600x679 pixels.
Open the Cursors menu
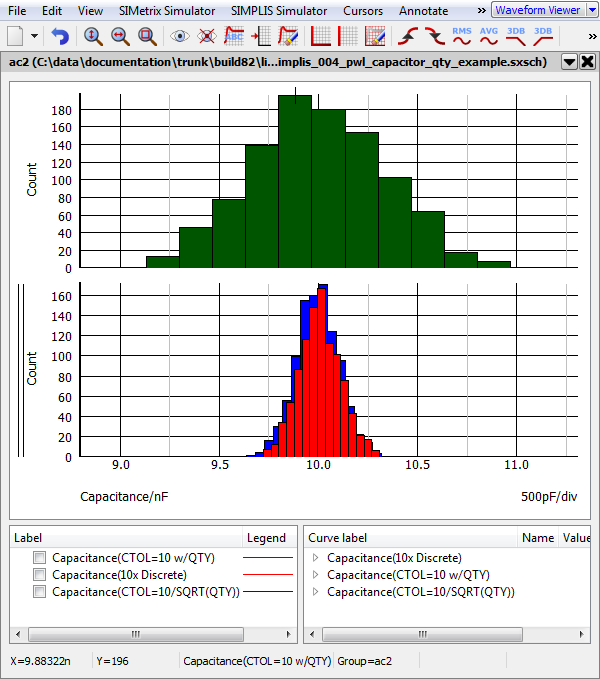point(362,10)
